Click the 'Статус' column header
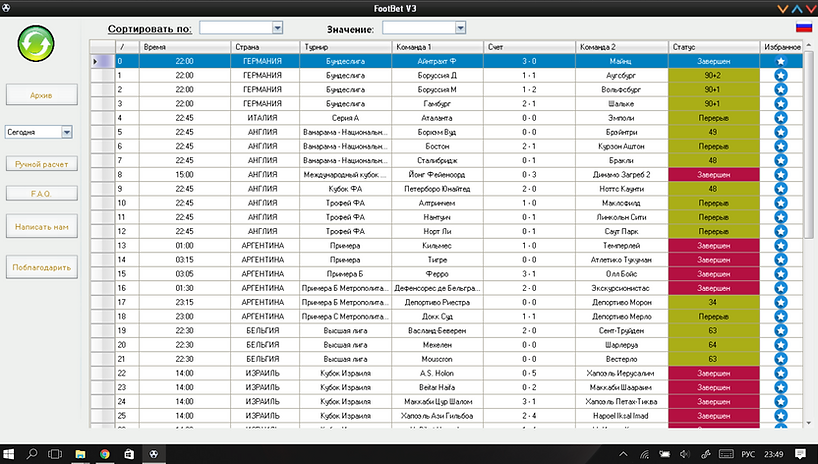 click(714, 47)
